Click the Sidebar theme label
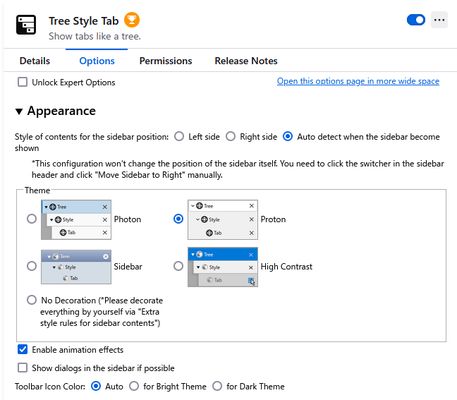 (x=128, y=267)
